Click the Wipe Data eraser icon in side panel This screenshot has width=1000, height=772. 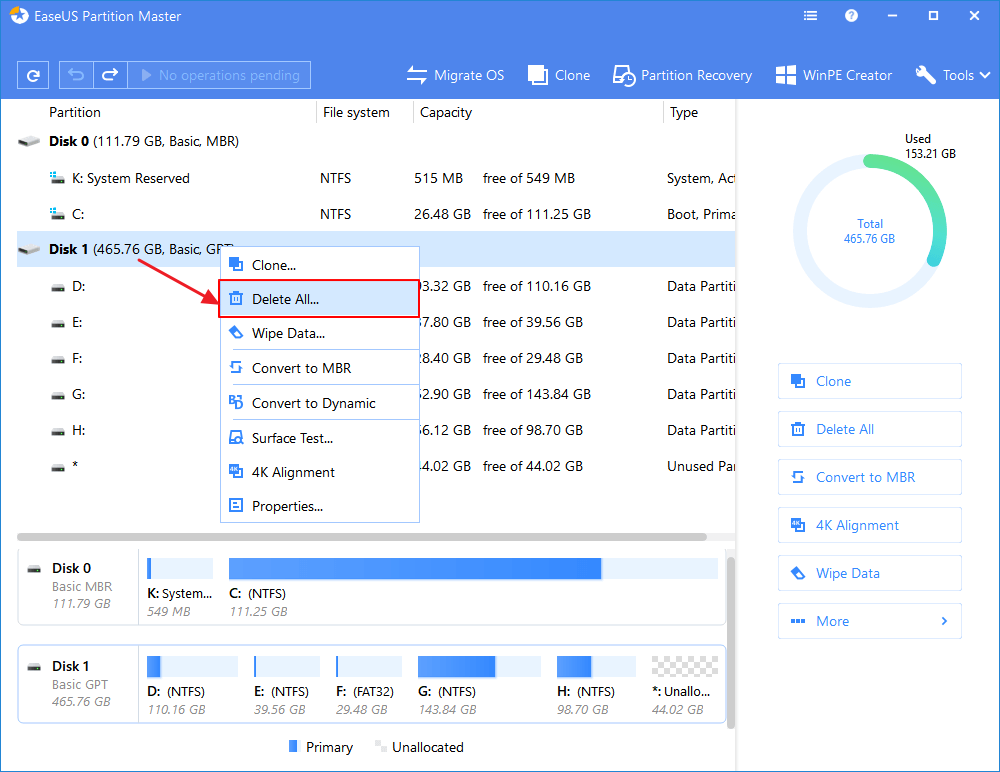(798, 573)
